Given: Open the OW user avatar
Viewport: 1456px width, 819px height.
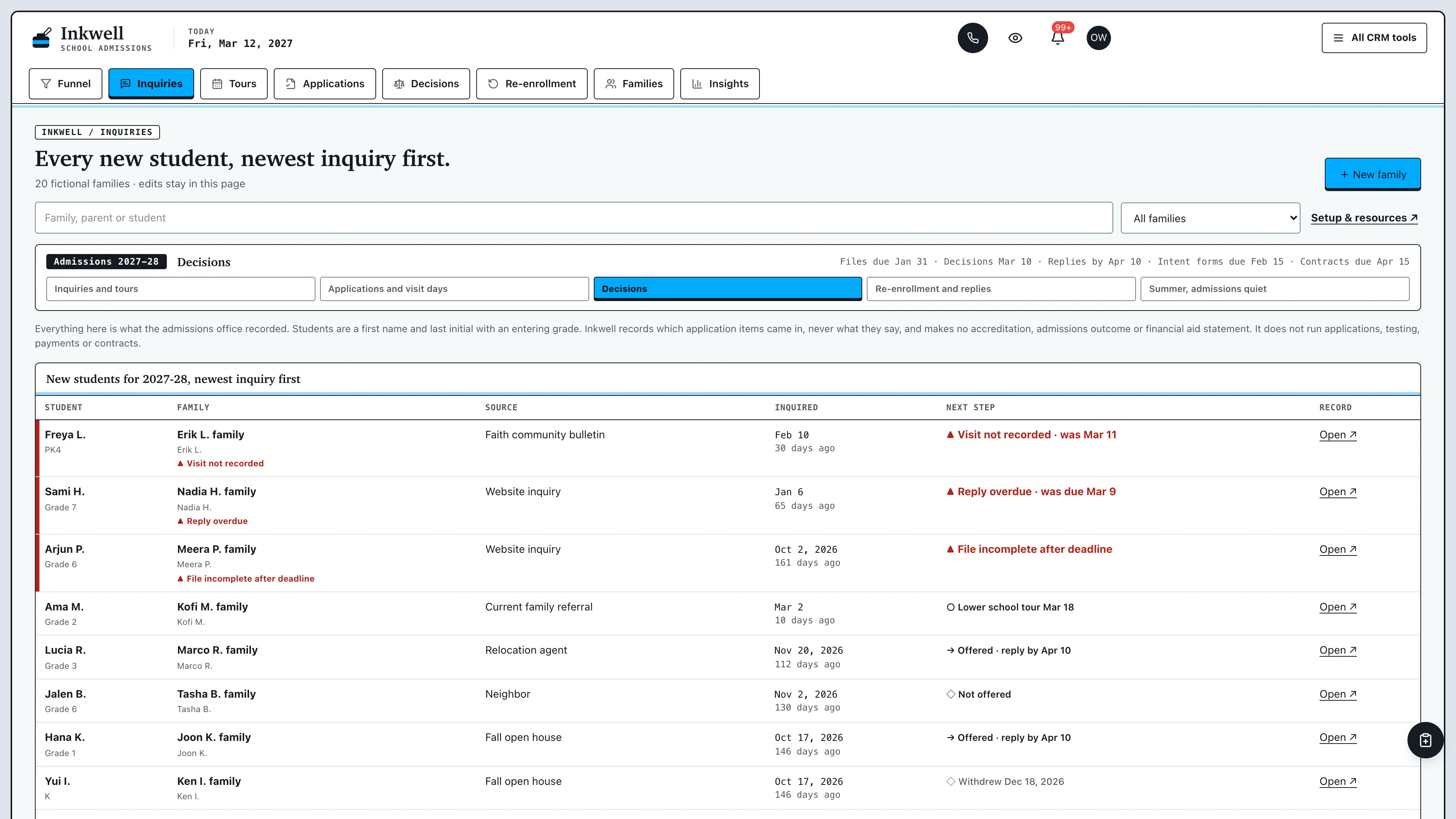Looking at the screenshot, I should (x=1098, y=38).
